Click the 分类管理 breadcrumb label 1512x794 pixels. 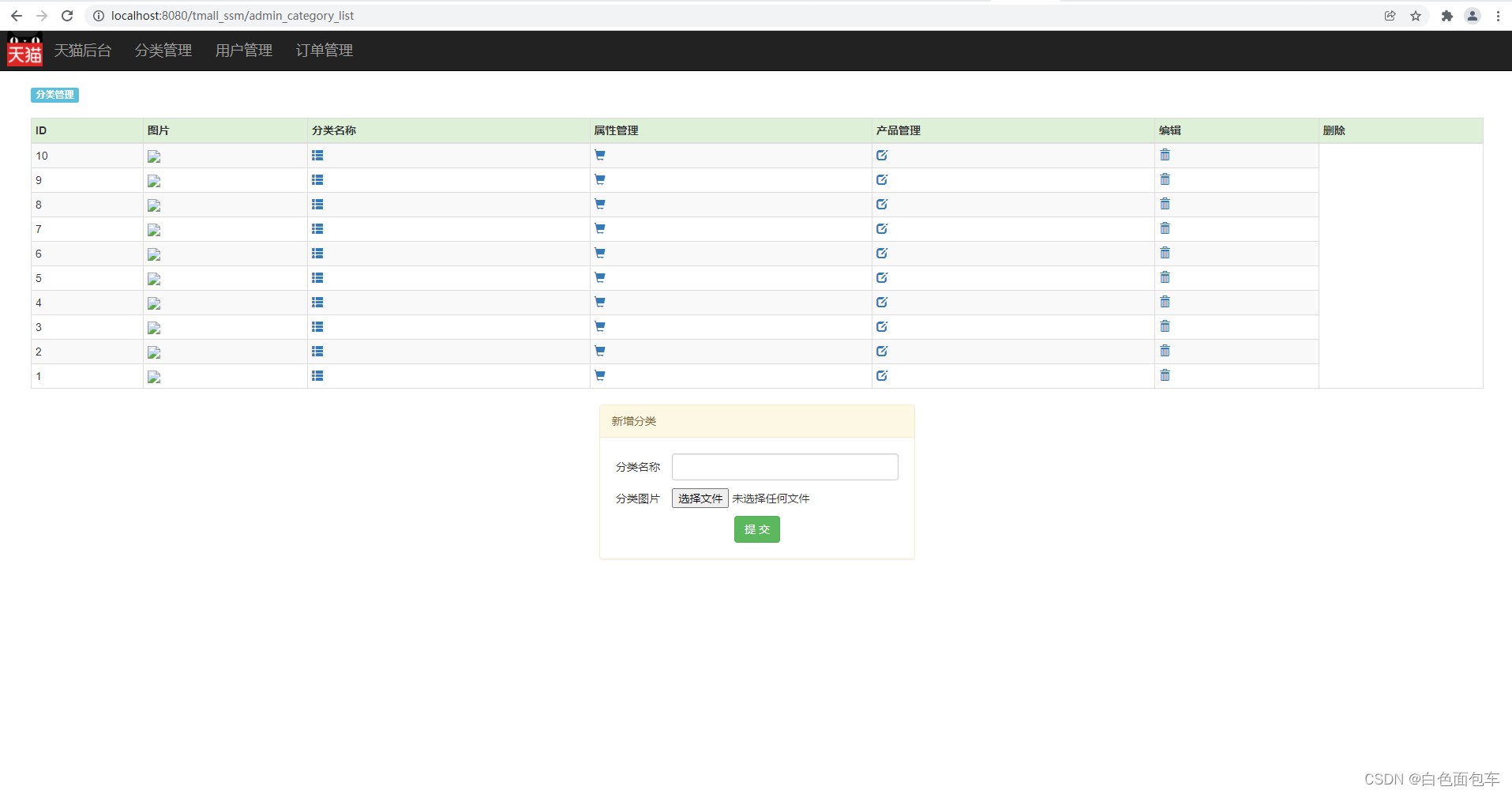[54, 95]
